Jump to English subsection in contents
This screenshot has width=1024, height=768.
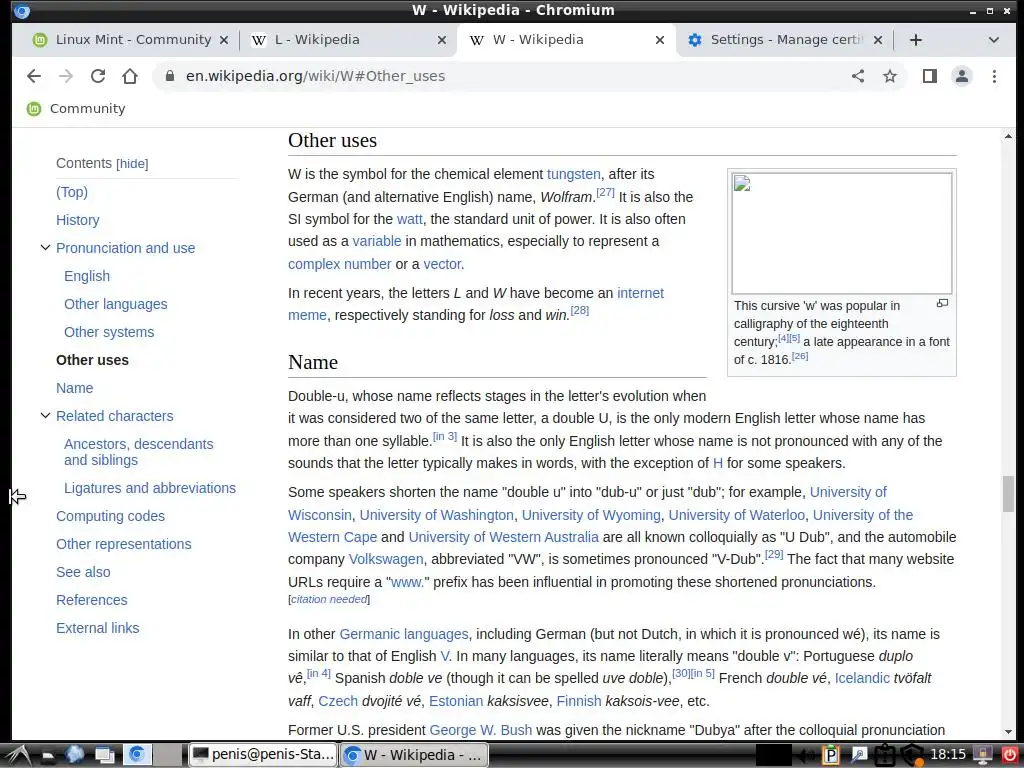[87, 276]
